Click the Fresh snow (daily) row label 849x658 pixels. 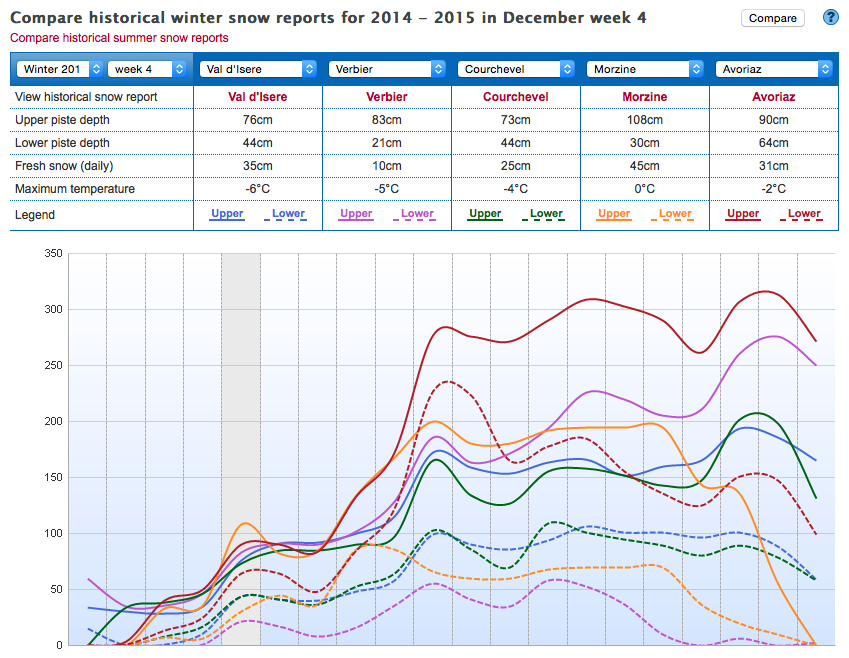(64, 166)
